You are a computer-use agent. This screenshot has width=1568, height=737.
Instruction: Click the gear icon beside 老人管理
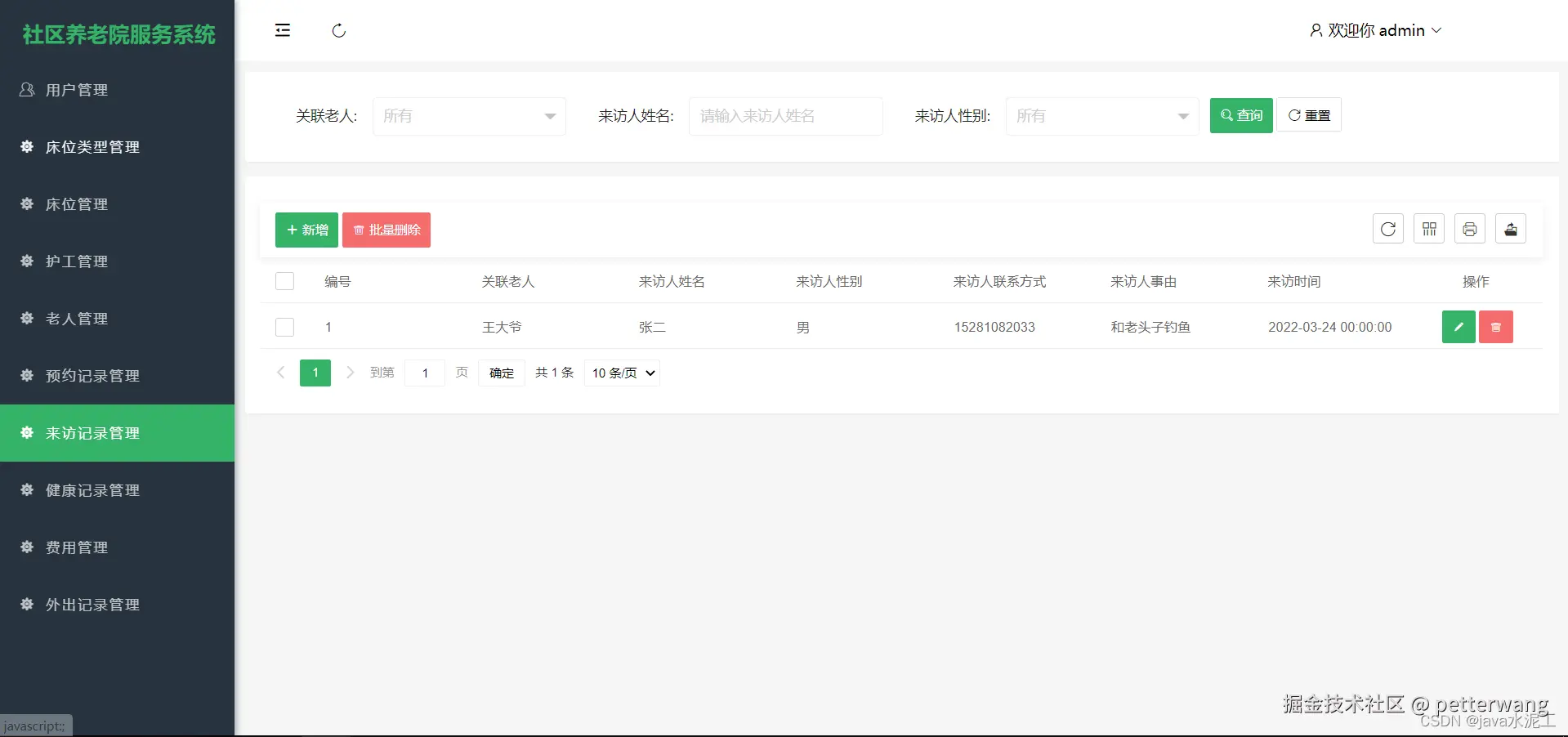click(27, 318)
